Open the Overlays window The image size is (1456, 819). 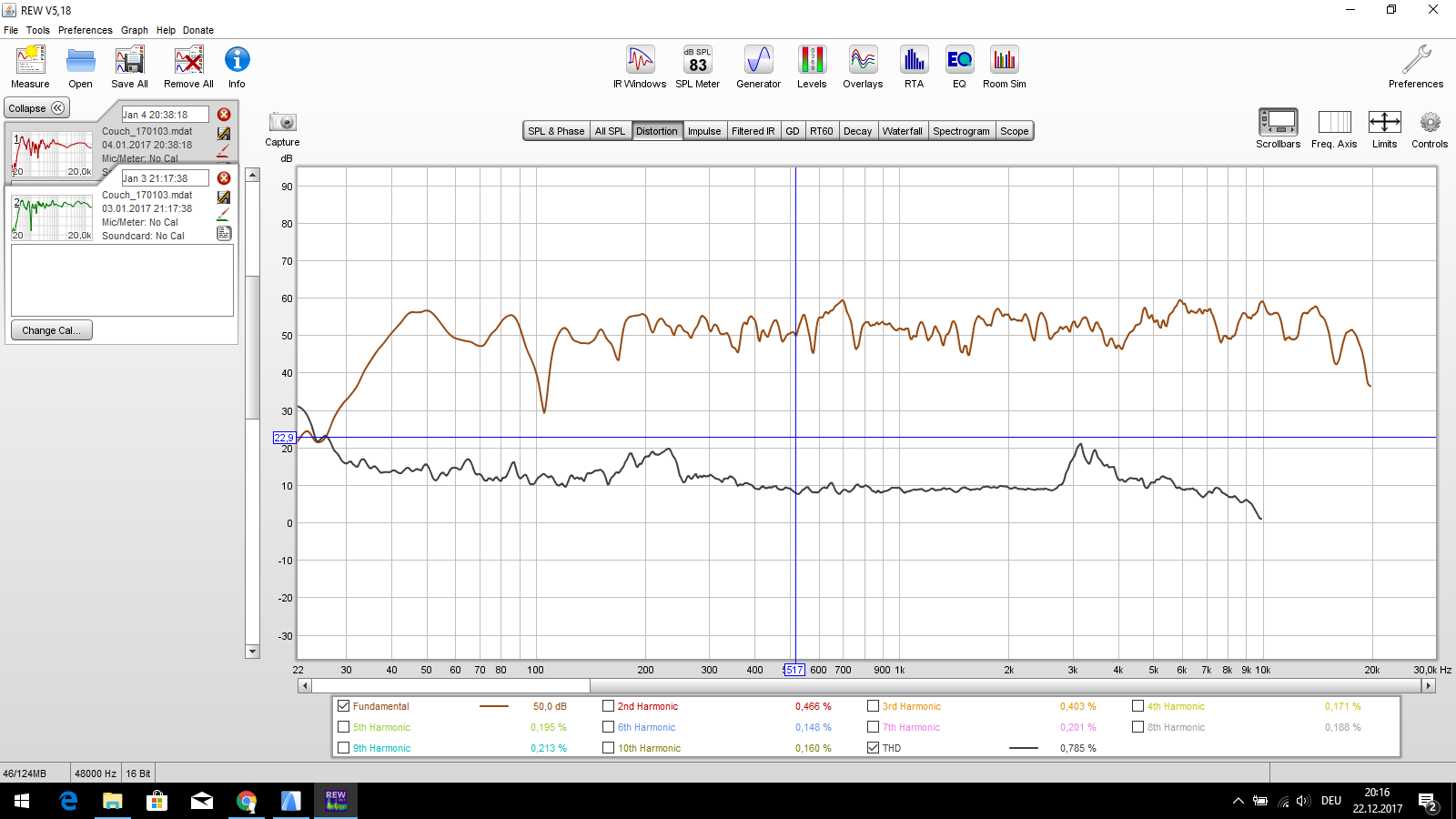pos(863,67)
